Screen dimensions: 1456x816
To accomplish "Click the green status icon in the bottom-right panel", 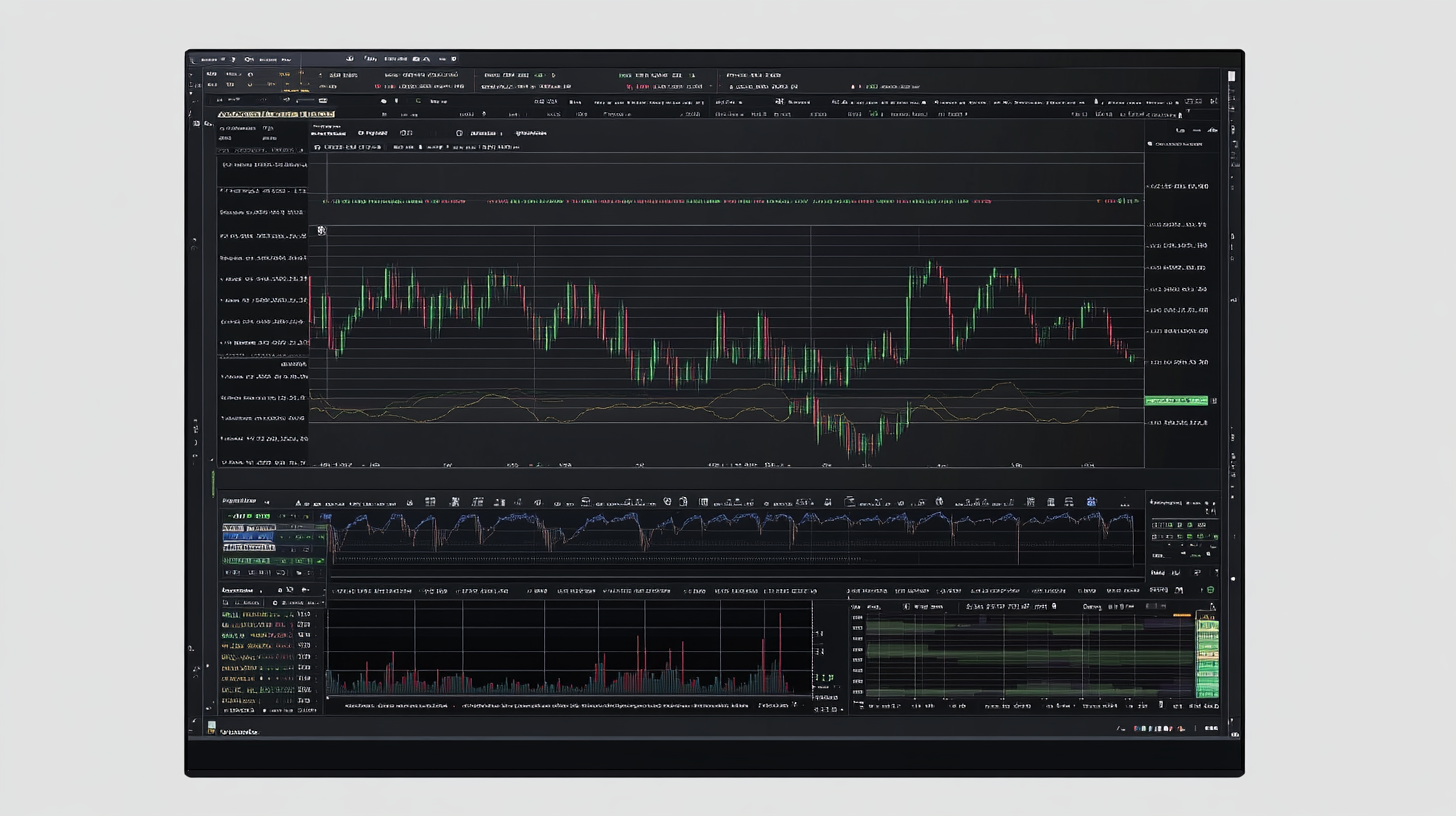I will 1211,590.
